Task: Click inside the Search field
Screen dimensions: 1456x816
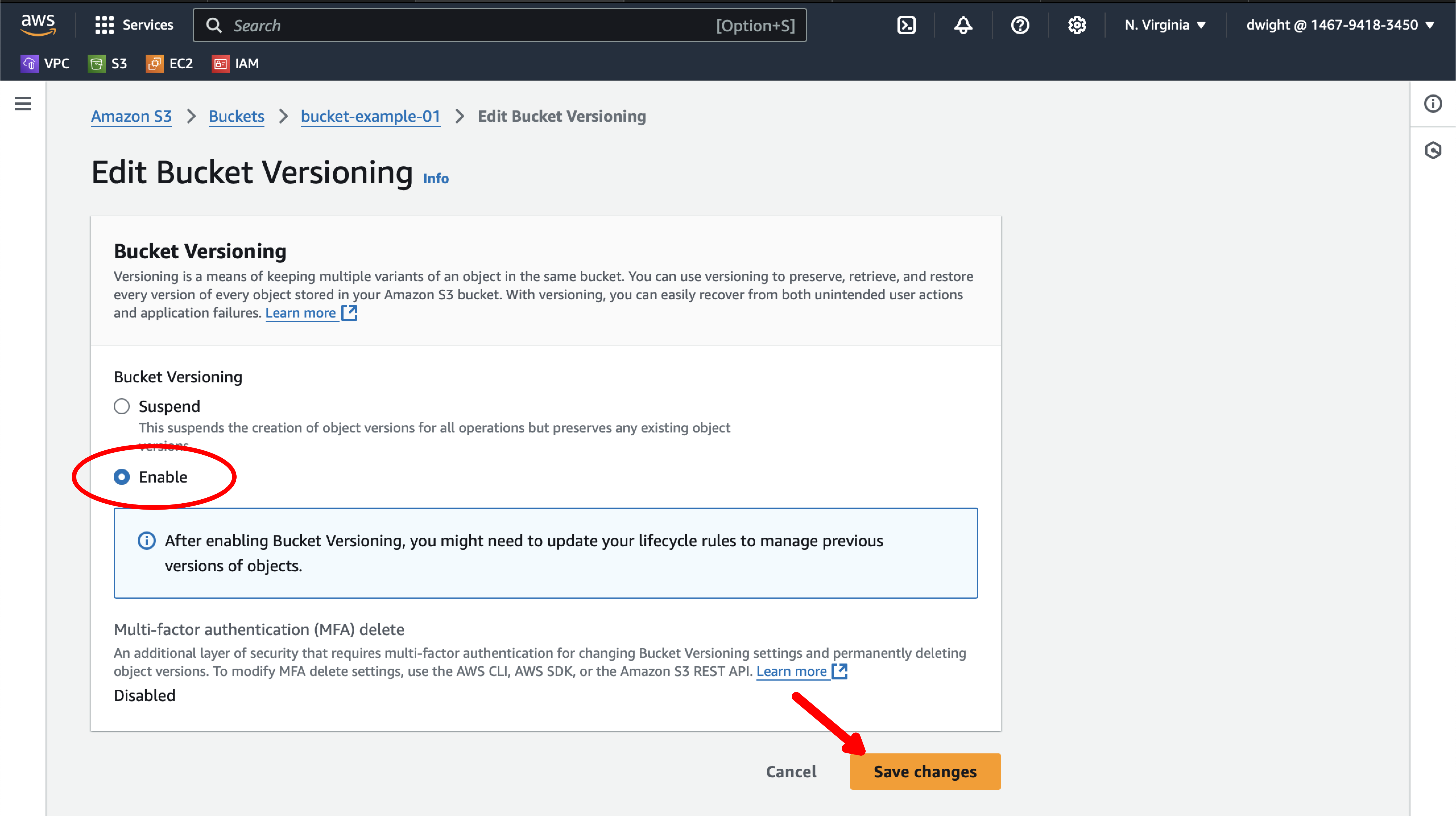Action: point(500,25)
